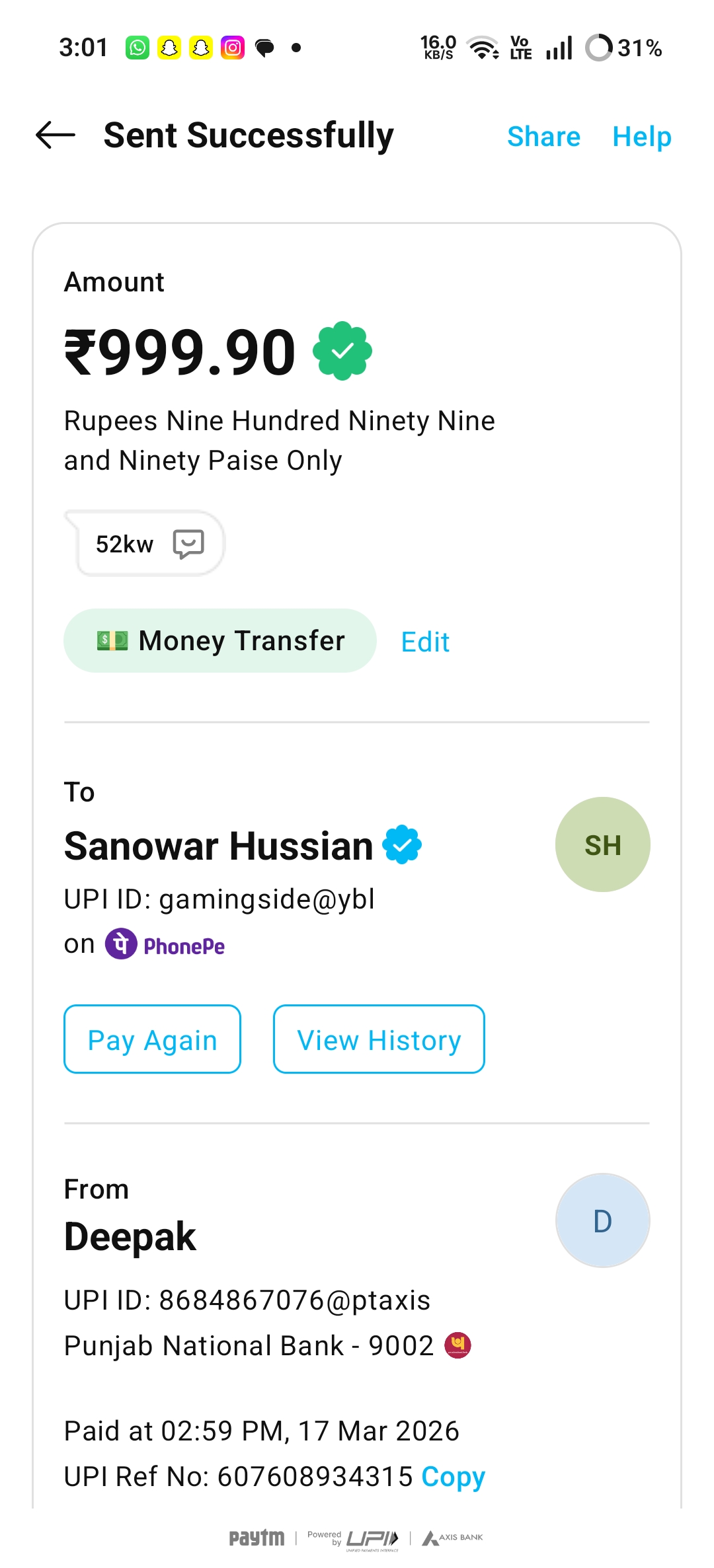
Task: Copy the UPI reference number
Action: (454, 1476)
